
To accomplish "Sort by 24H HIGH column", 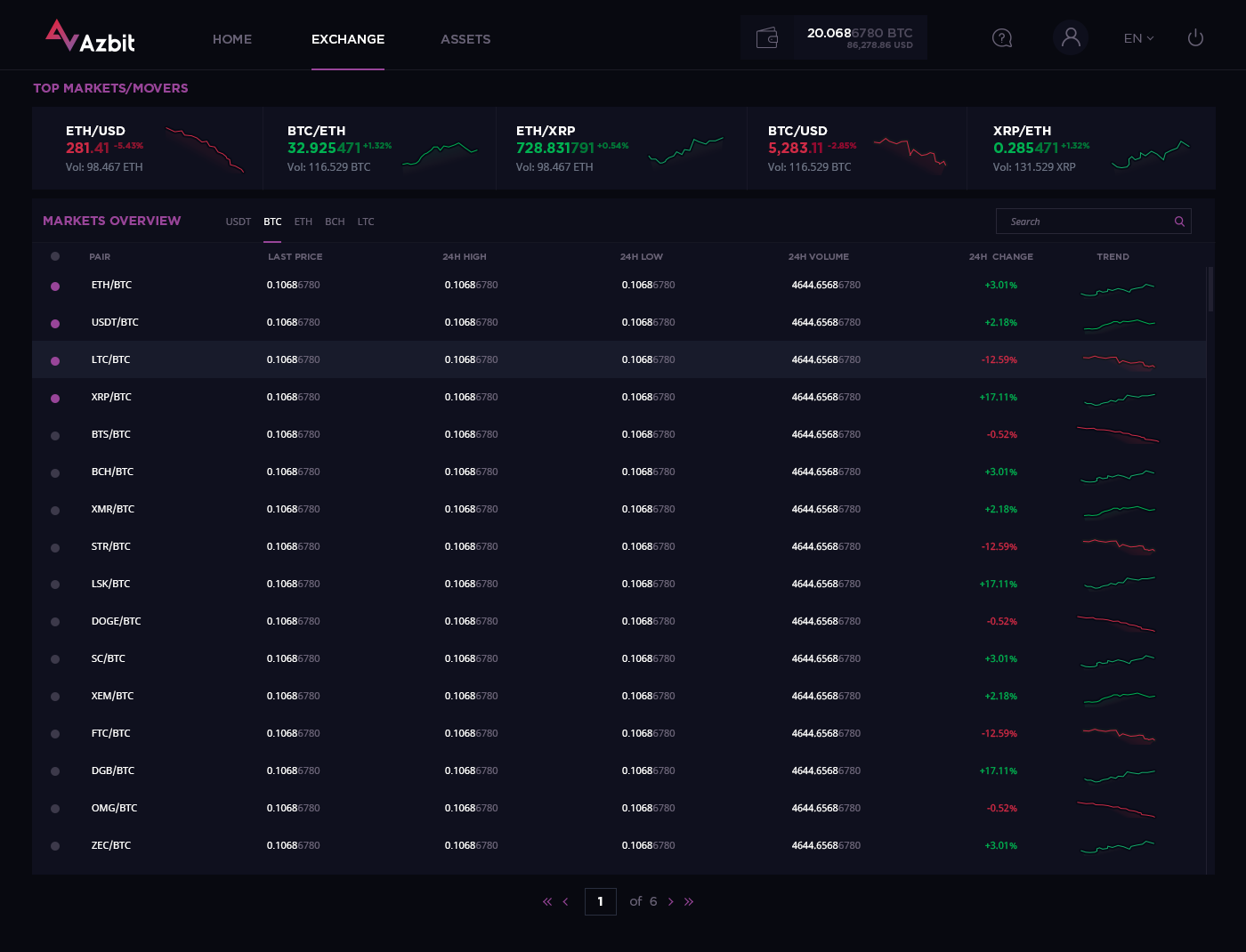I will coord(465,256).
